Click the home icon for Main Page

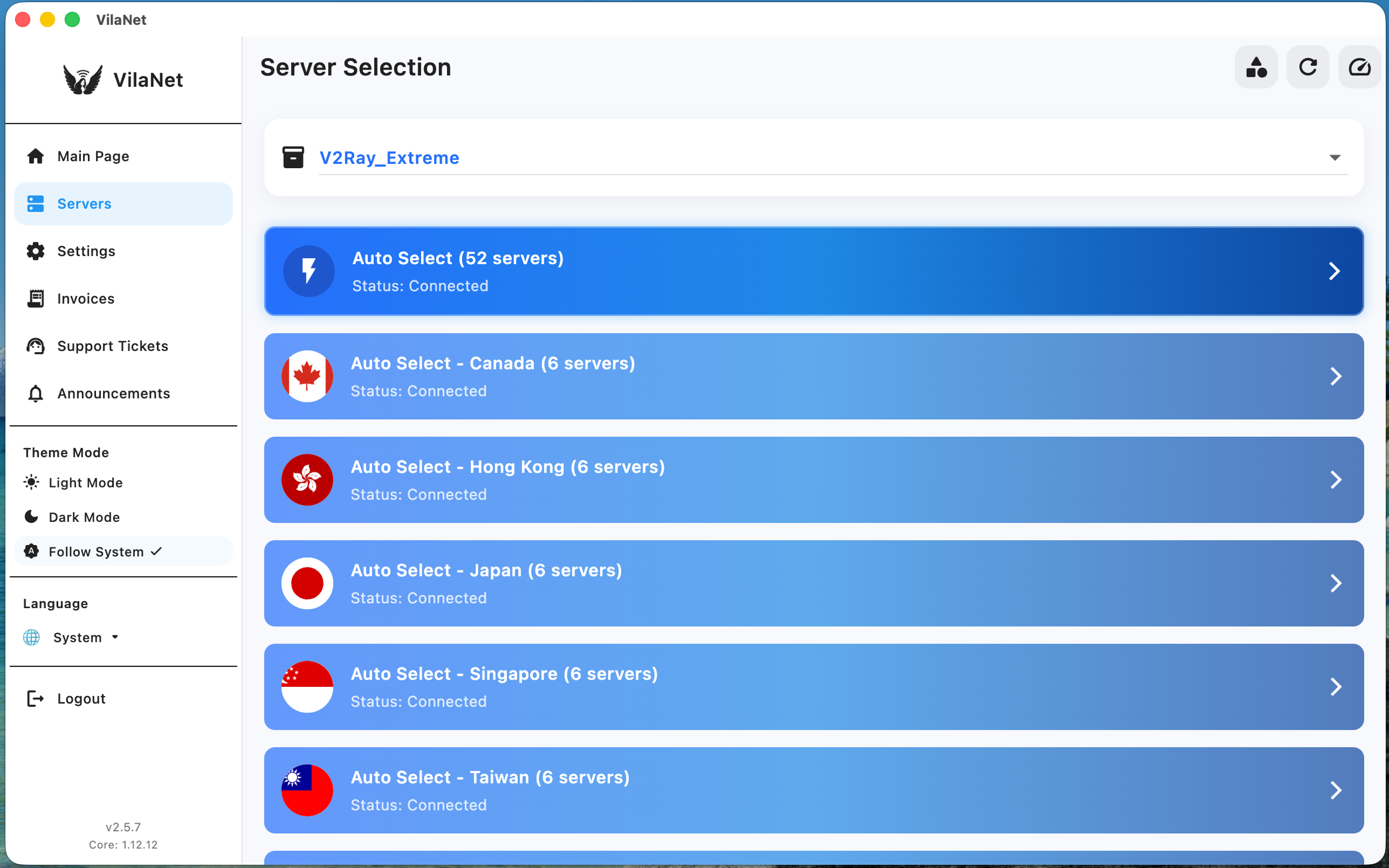tap(36, 156)
